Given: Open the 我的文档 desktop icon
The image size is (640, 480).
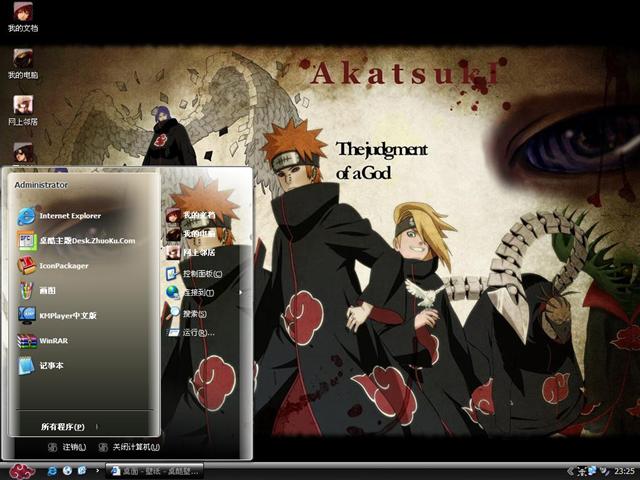Looking at the screenshot, I should point(23,17).
